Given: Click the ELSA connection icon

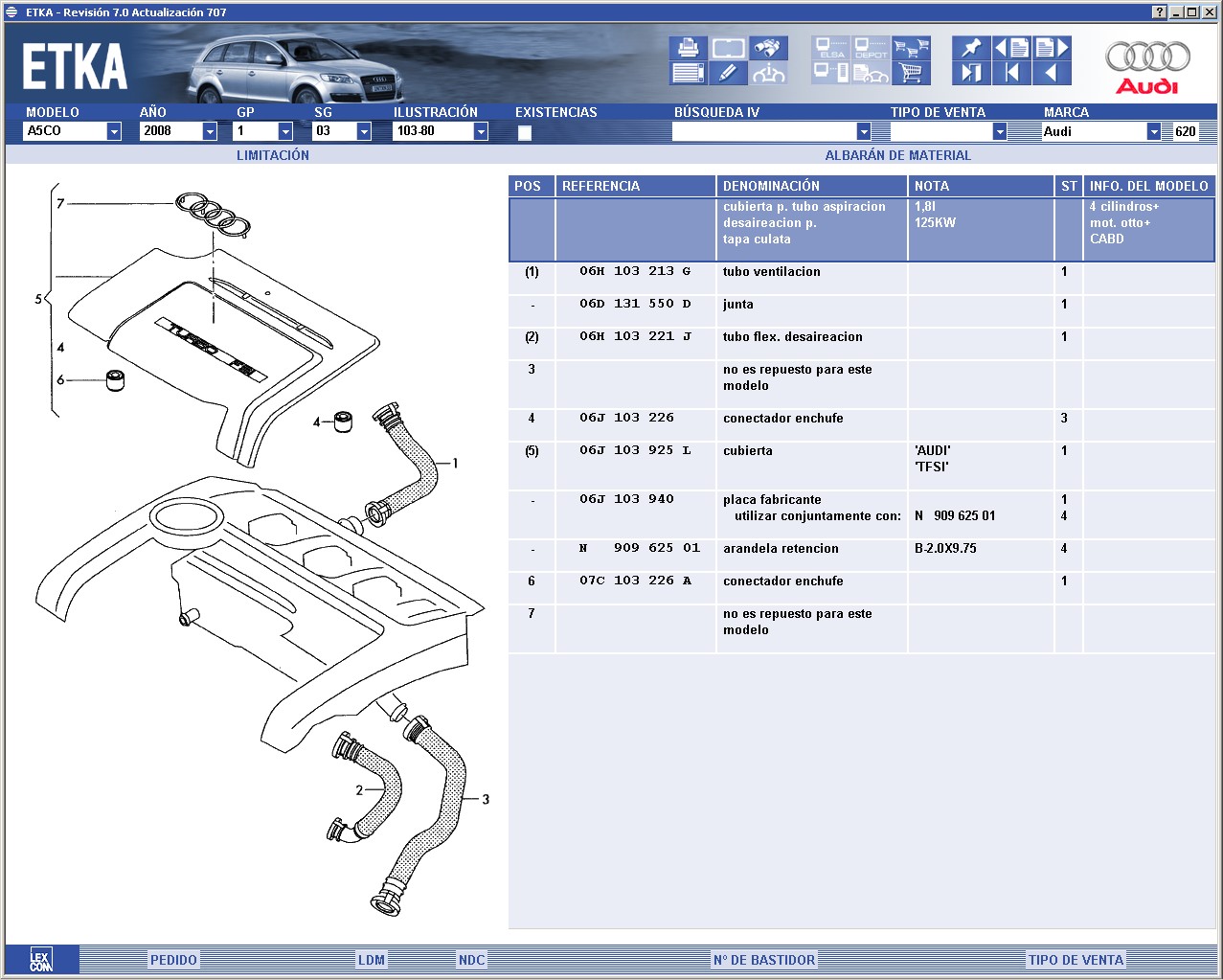Looking at the screenshot, I should tap(831, 48).
